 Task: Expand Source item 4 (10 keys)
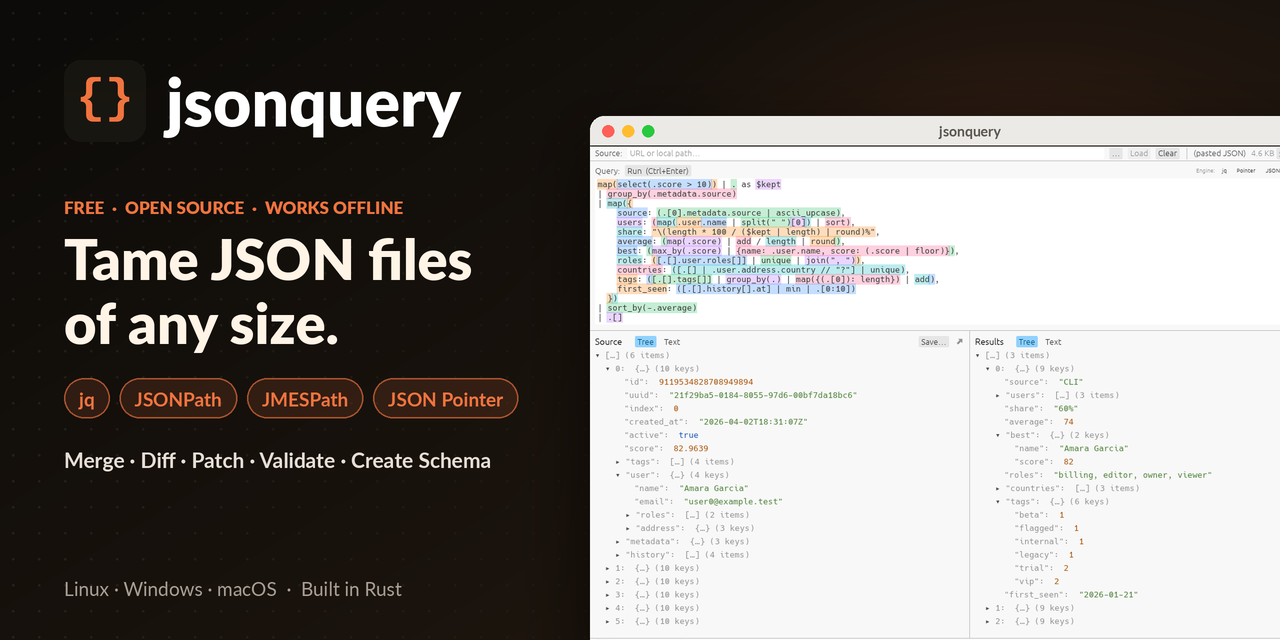coord(608,608)
